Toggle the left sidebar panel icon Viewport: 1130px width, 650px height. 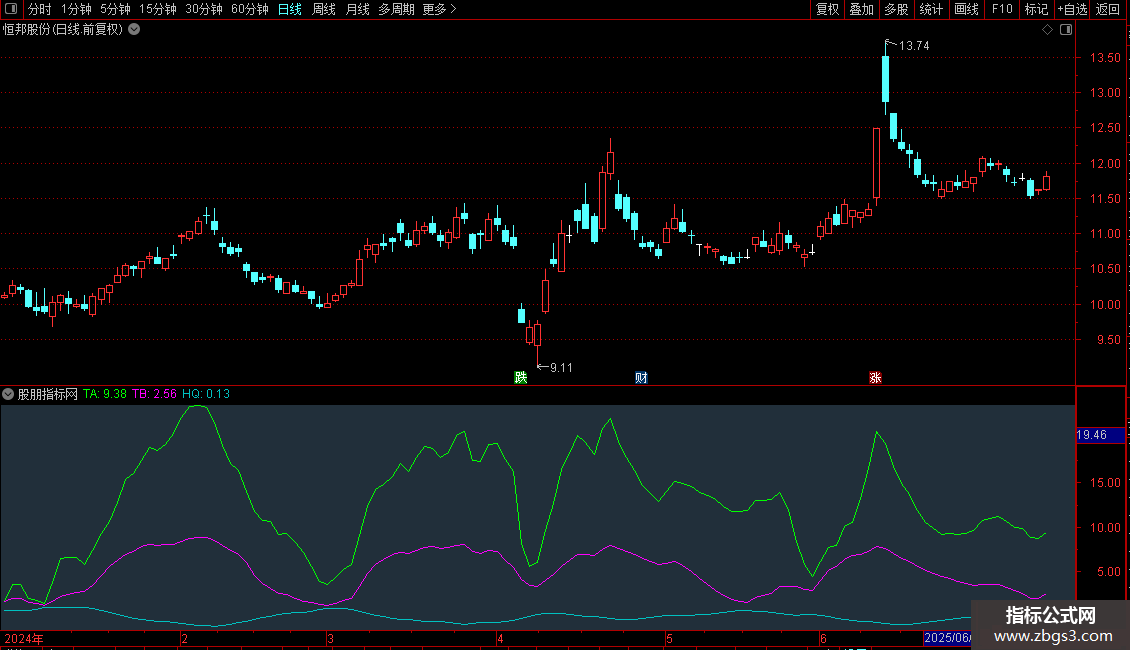coord(11,9)
